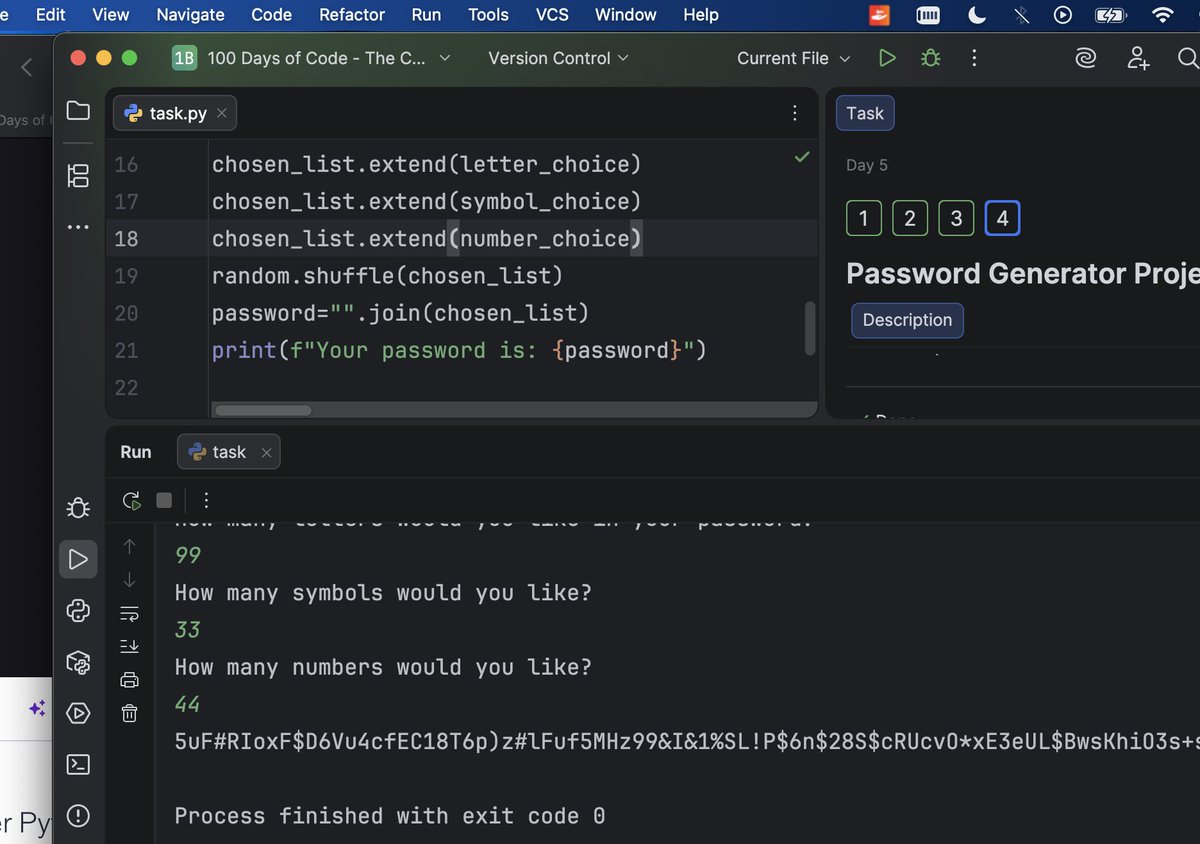Viewport: 1200px width, 844px height.
Task: Click the Bluetooth icon in the menu bar
Action: pyautogui.click(x=1021, y=15)
